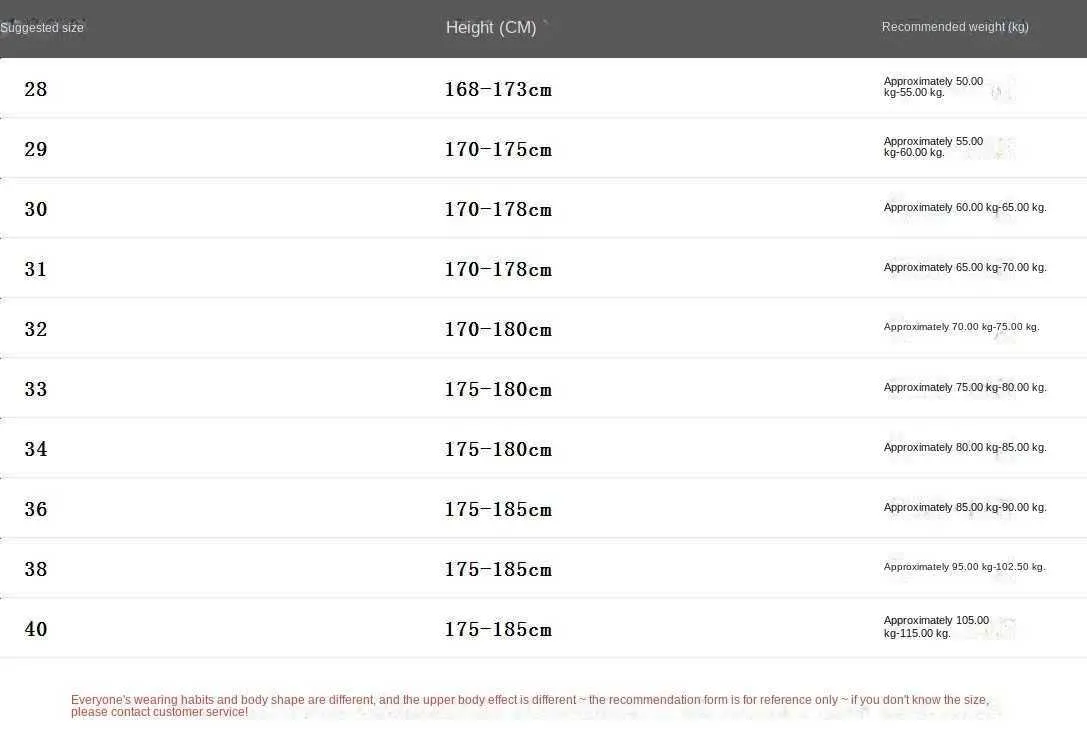Click the Suggested size column header
Screen dimensions: 1087x746
[42, 28]
